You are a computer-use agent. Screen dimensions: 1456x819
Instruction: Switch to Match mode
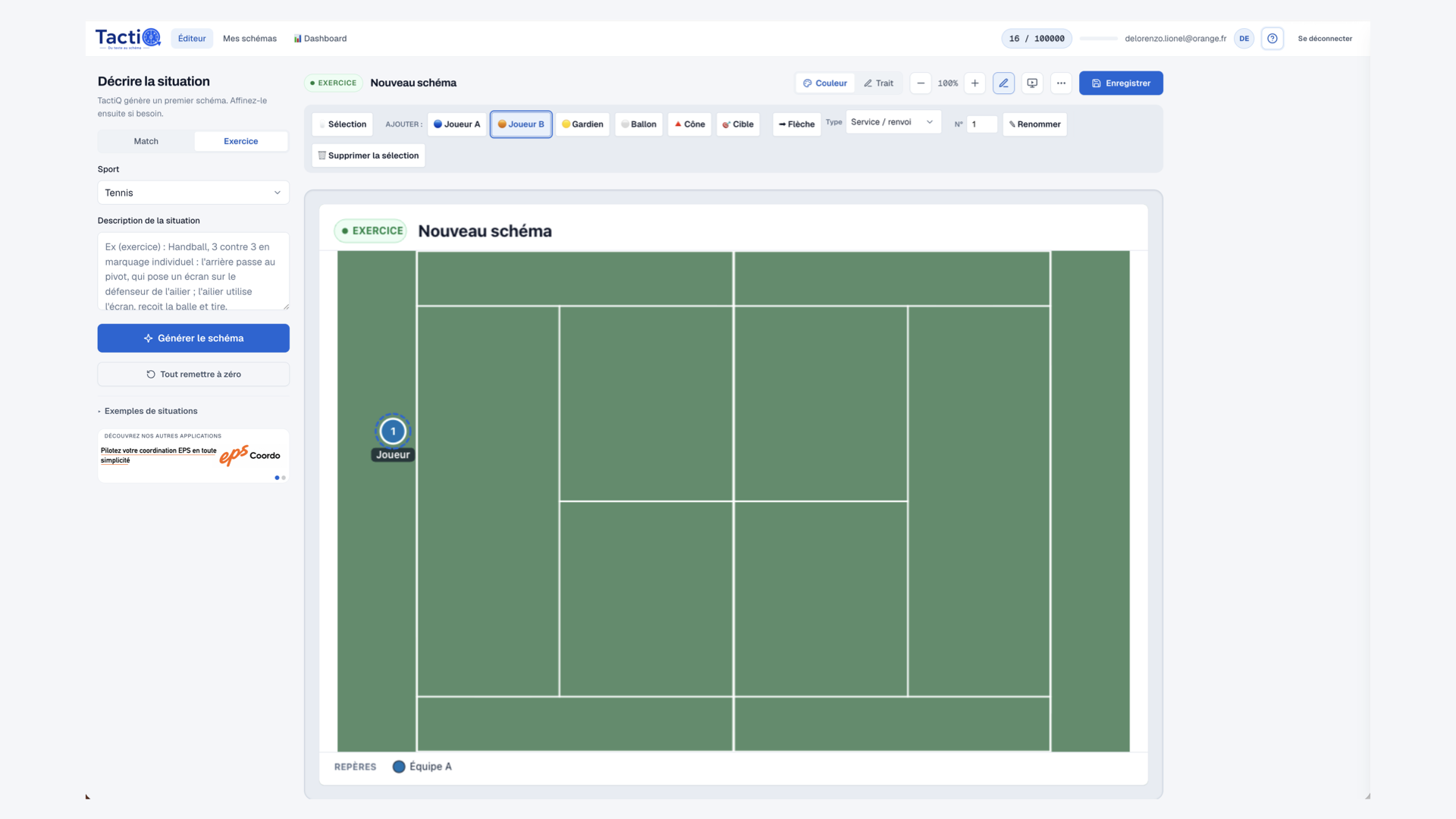click(x=146, y=141)
